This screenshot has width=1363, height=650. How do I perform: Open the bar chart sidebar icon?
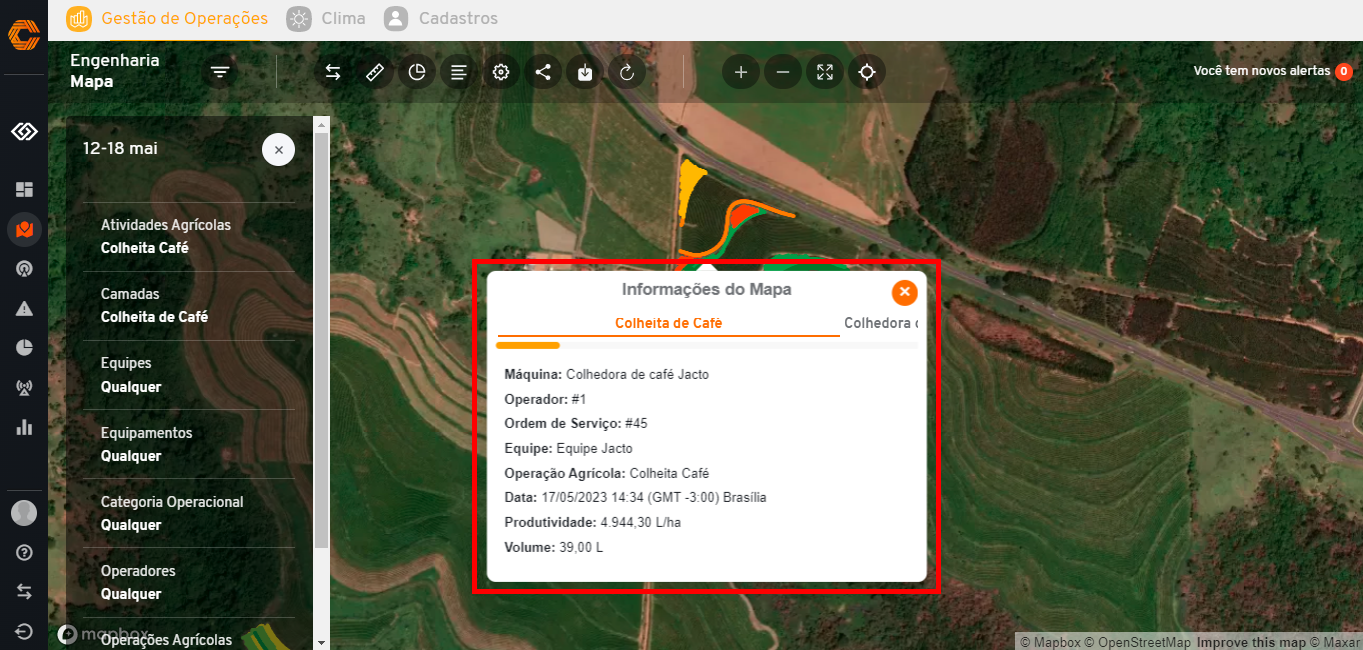pyautogui.click(x=24, y=427)
